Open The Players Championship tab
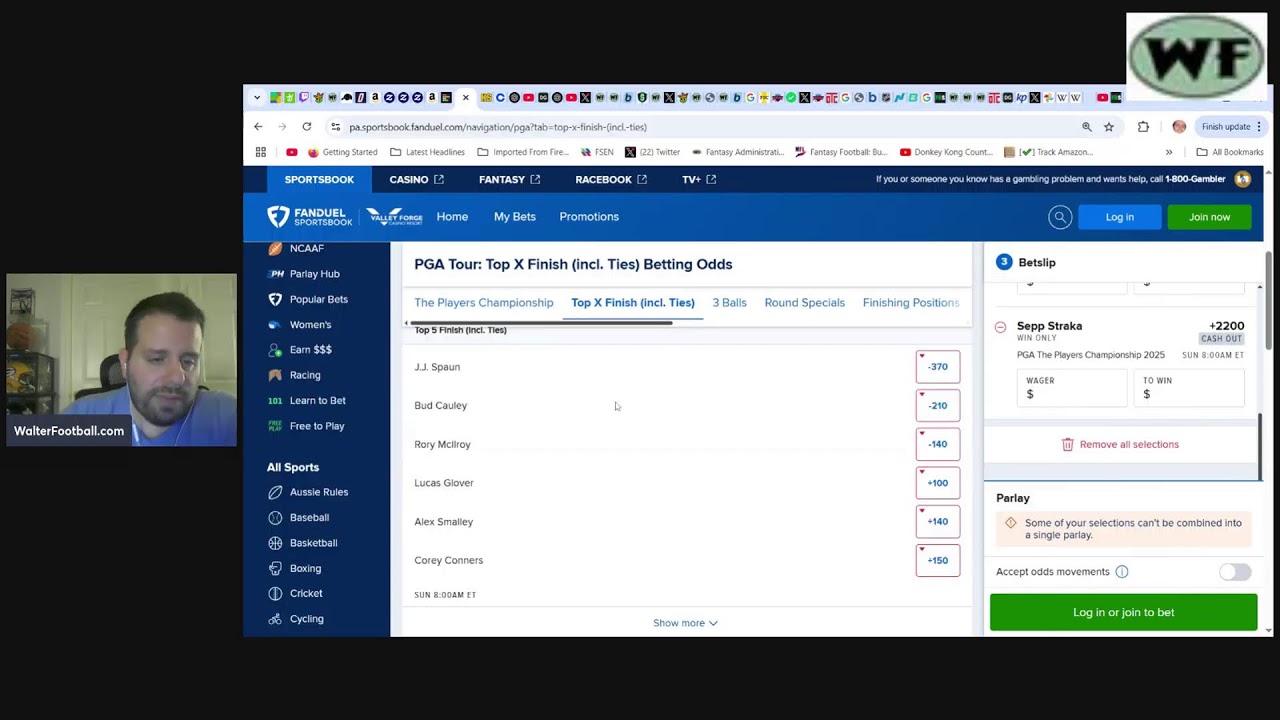Screen dimensions: 1280x720 tap(483, 303)
